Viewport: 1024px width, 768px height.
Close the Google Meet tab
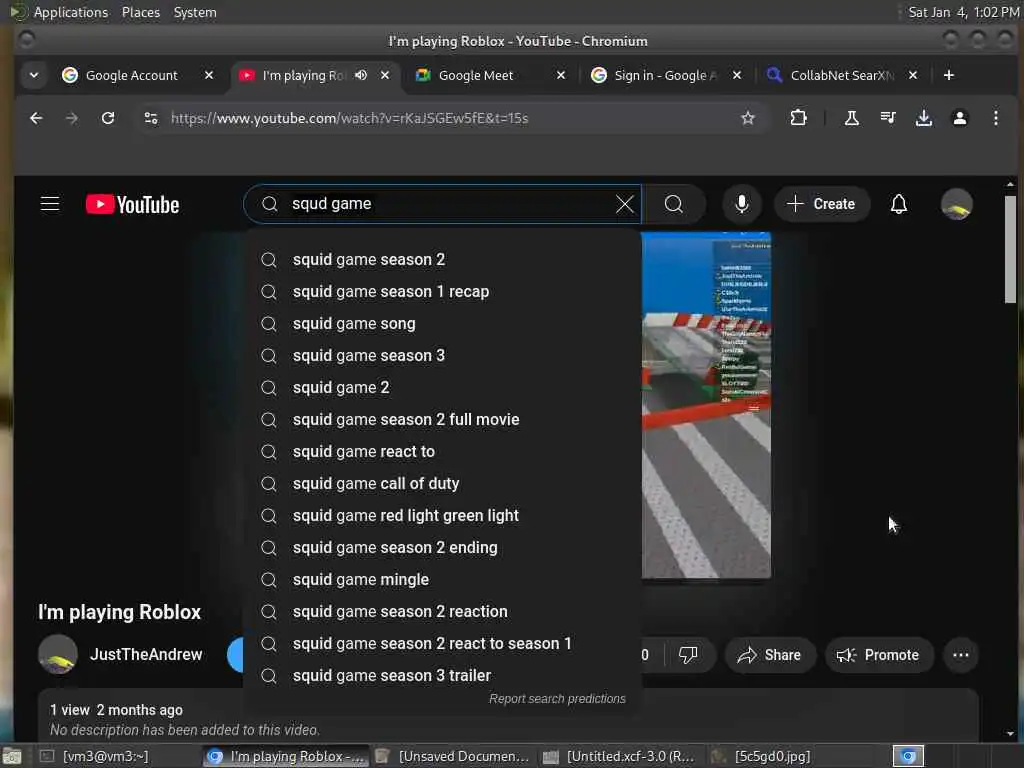(x=560, y=75)
